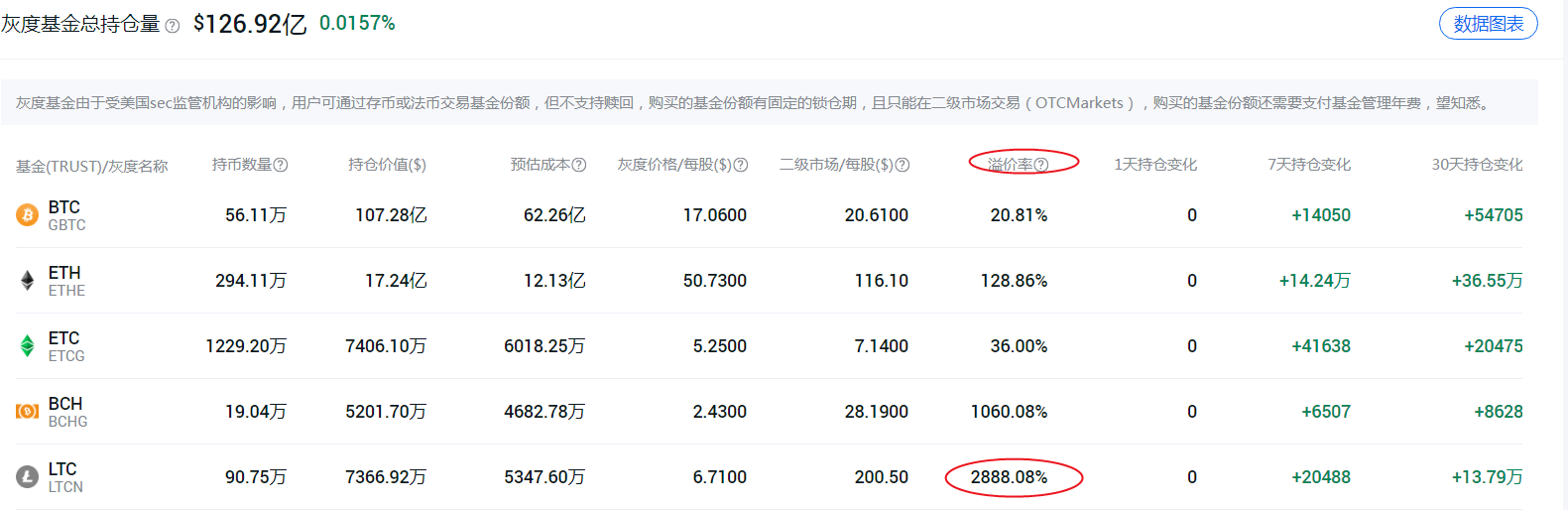Click BTC holding value 107.28亿

click(x=391, y=215)
